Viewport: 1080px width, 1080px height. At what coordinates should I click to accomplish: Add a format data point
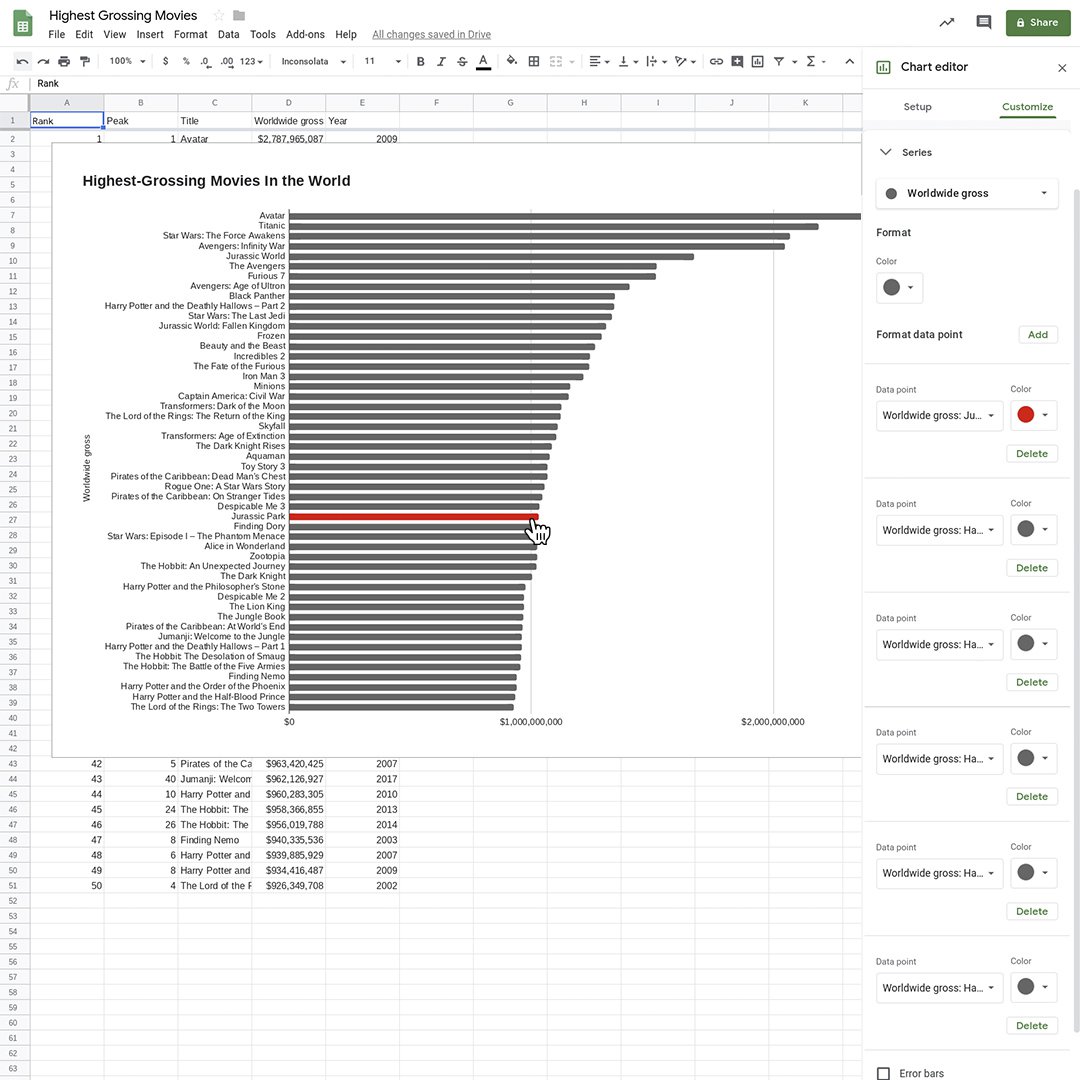tap(1037, 335)
